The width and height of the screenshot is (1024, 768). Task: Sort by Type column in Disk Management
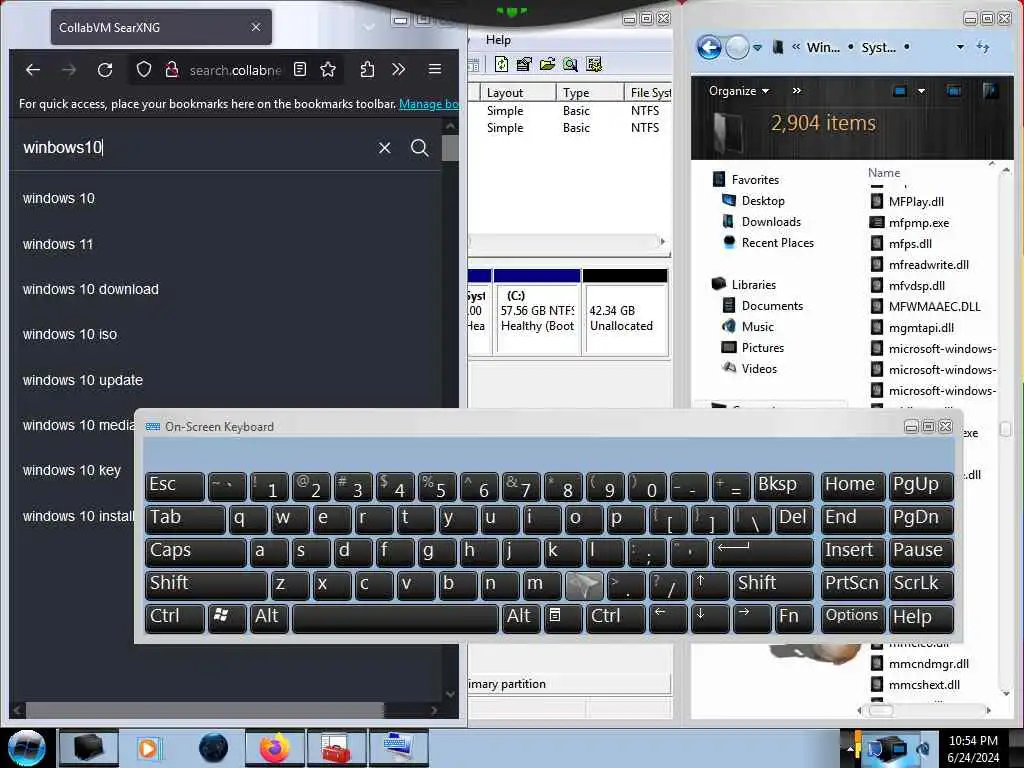[x=590, y=92]
